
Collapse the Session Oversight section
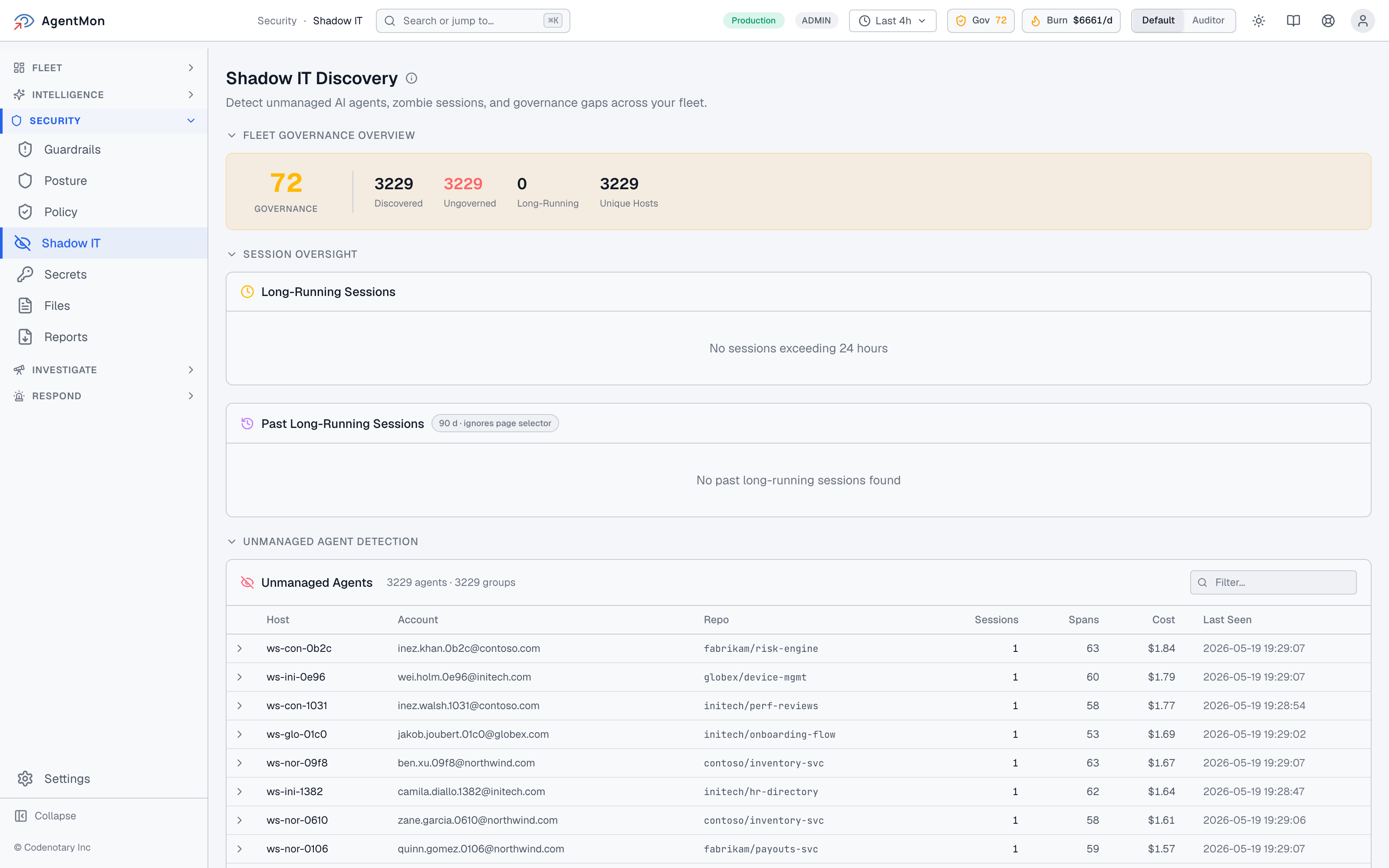pyautogui.click(x=232, y=254)
